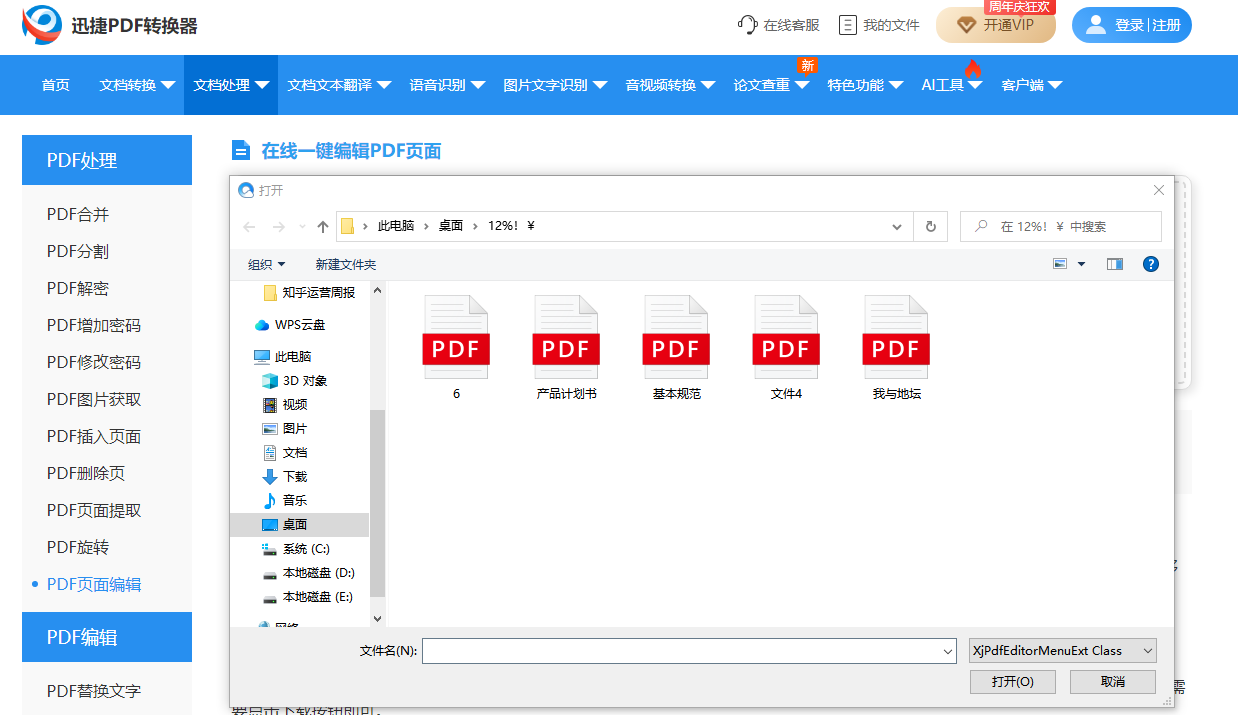Viewport: 1238px width, 715px height.
Task: Open 文档文本翻译 menu
Action: (339, 85)
